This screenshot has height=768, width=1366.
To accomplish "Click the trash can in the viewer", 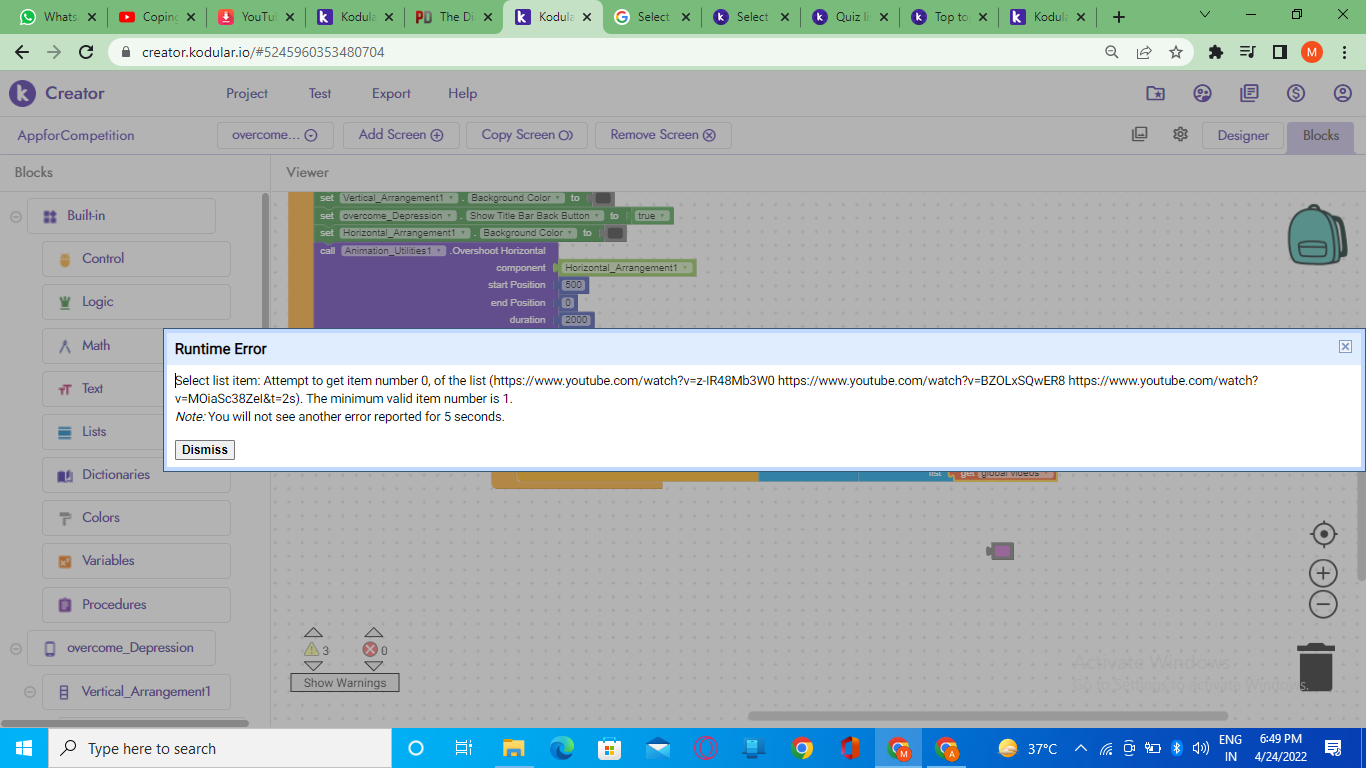I will [1316, 666].
